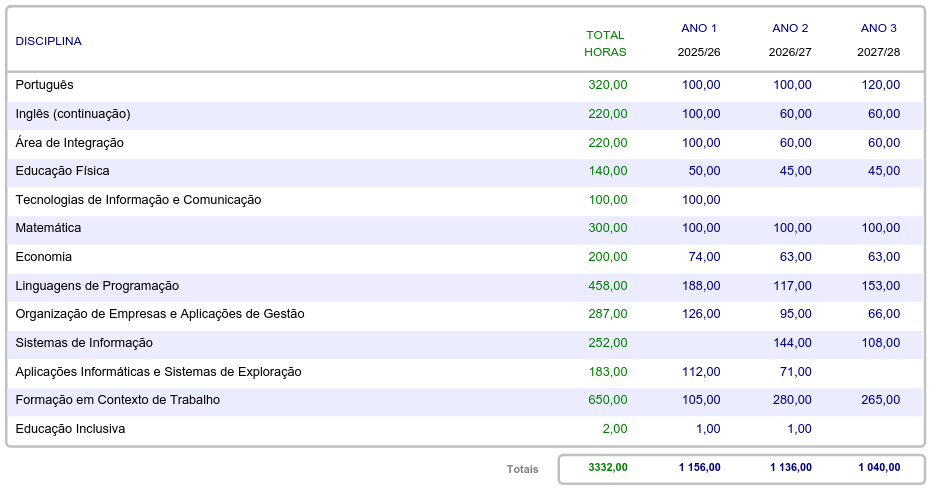Click the grand total 3332,00
Screen dimensions: 932x491
click(608, 467)
